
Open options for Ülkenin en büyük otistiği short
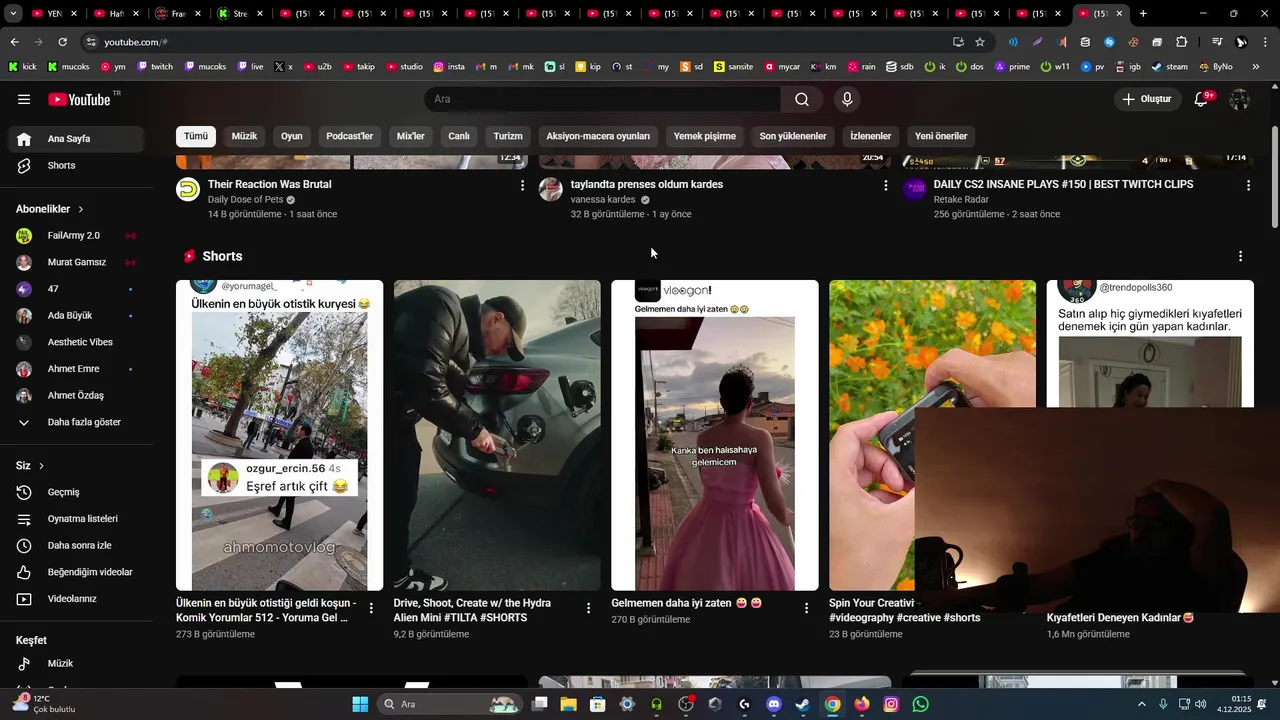(371, 608)
